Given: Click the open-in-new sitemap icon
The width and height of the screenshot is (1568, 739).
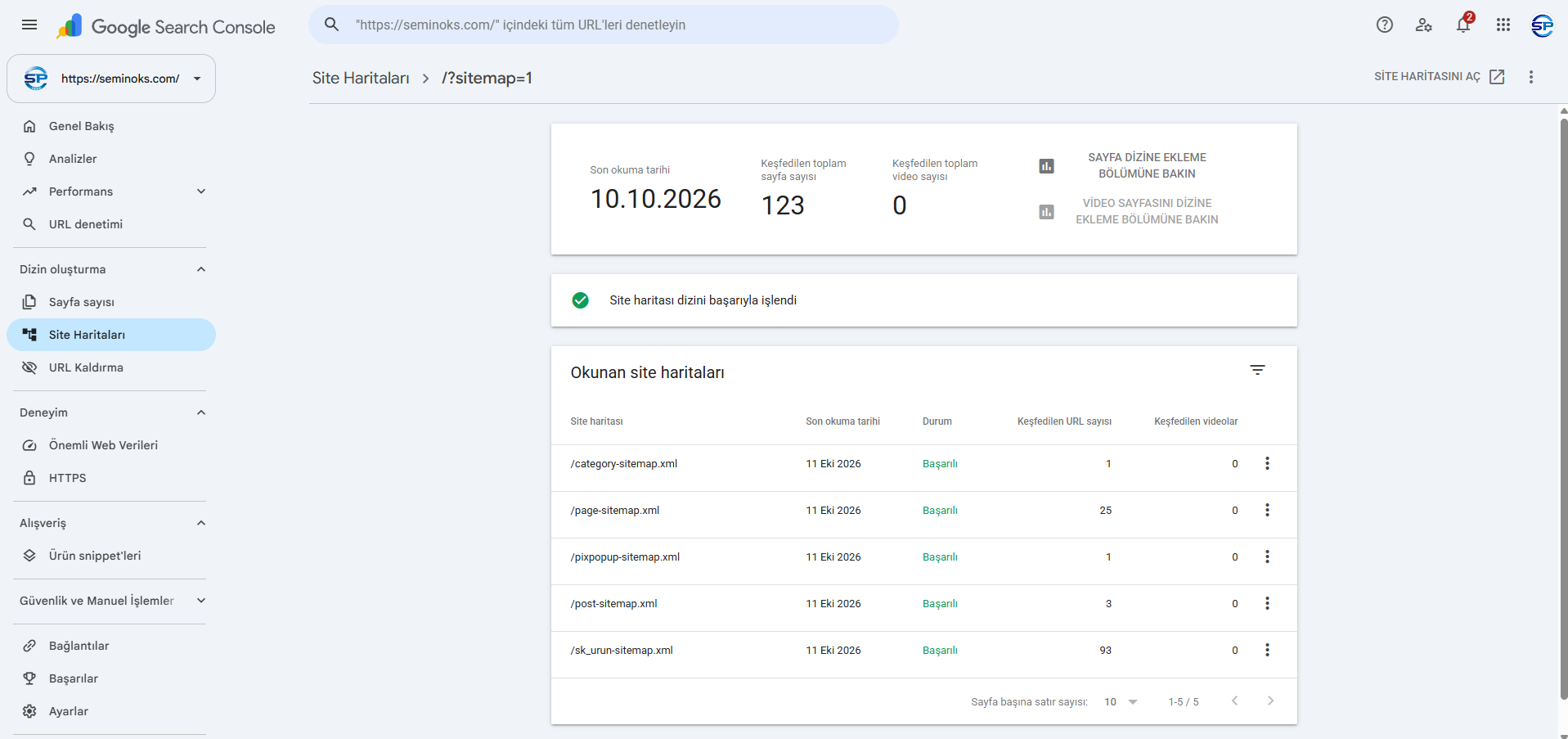Looking at the screenshot, I should [x=1498, y=77].
